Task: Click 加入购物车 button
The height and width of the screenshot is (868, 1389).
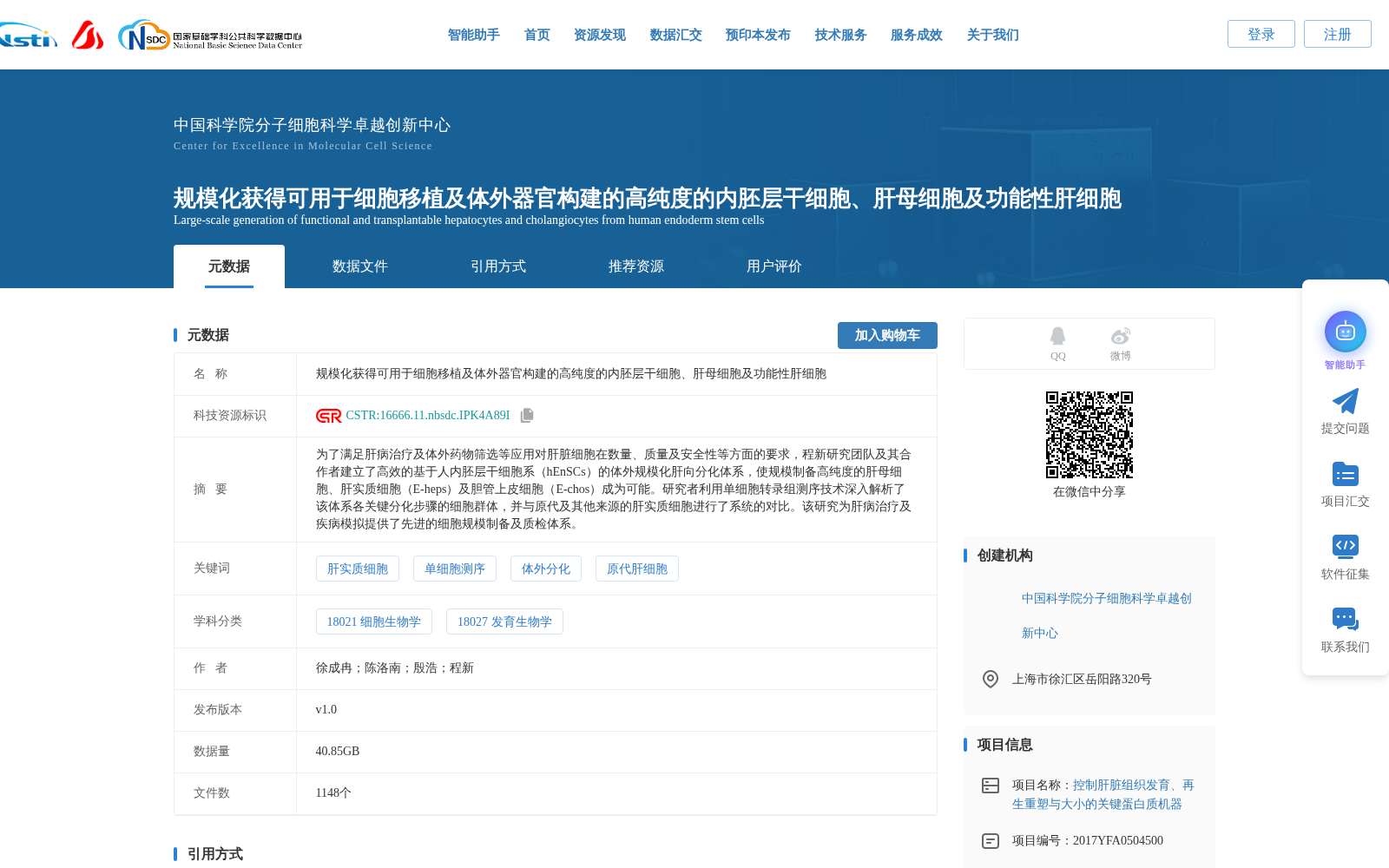Action: point(887,335)
